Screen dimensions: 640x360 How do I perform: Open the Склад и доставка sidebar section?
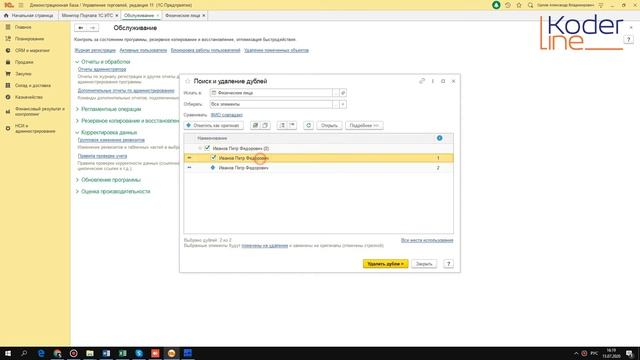pyautogui.click(x=33, y=85)
